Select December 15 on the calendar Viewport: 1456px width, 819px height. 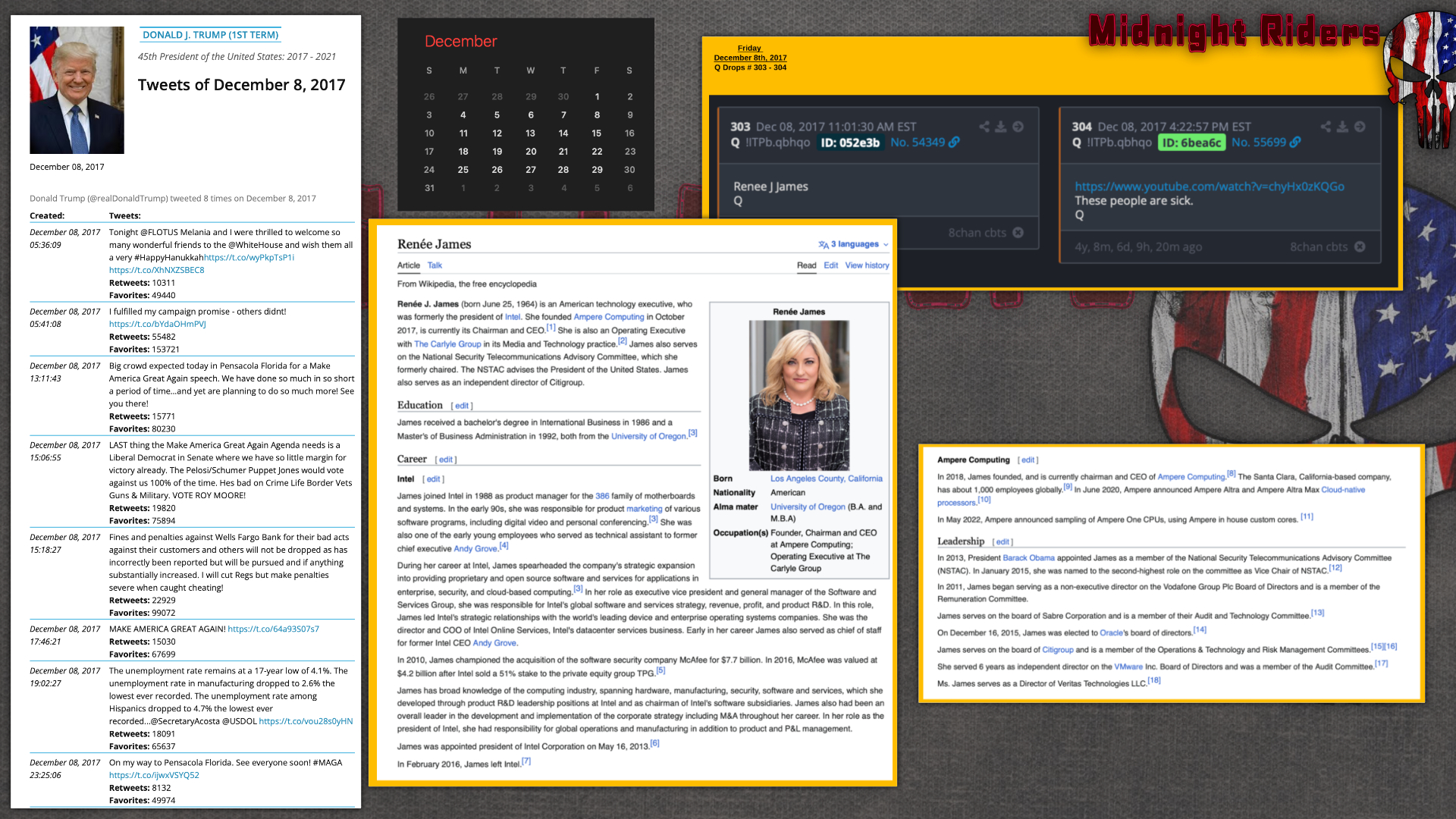596,133
